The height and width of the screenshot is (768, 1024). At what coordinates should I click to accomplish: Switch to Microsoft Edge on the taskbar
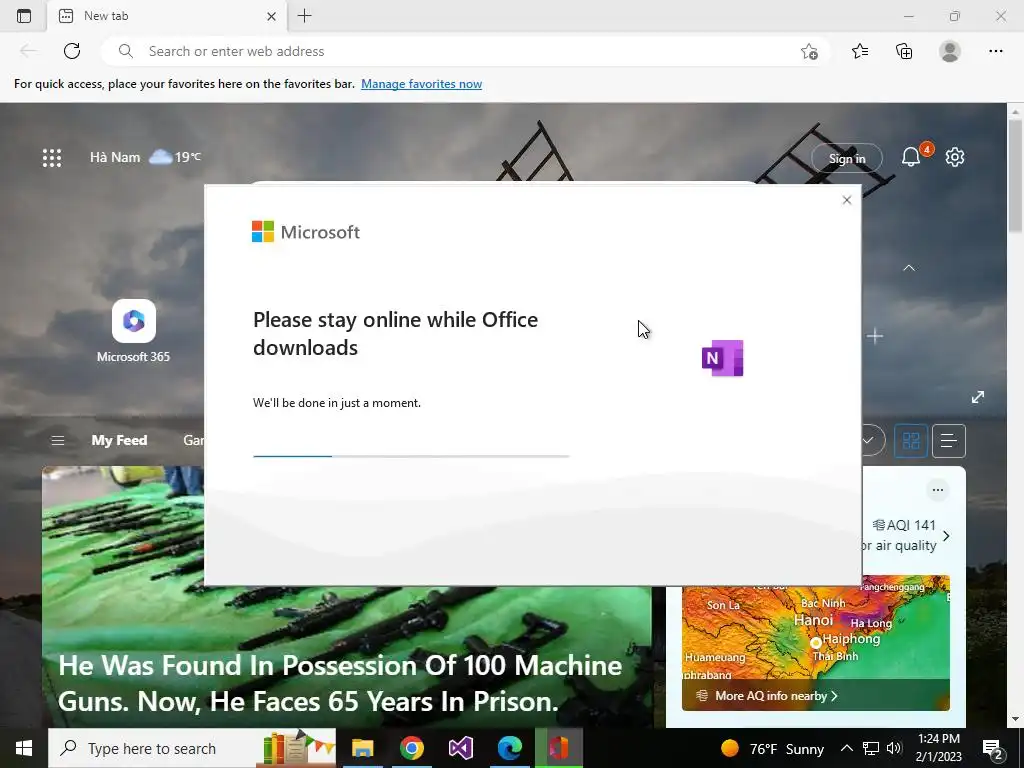[509, 748]
